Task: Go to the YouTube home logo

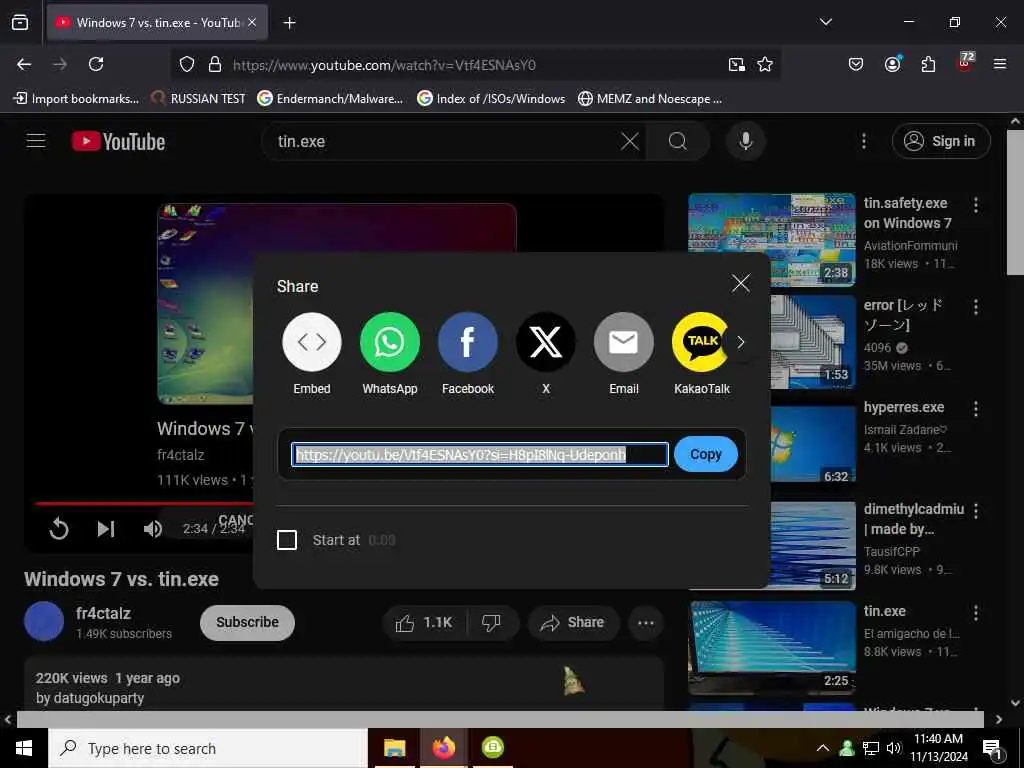Action: (x=118, y=141)
